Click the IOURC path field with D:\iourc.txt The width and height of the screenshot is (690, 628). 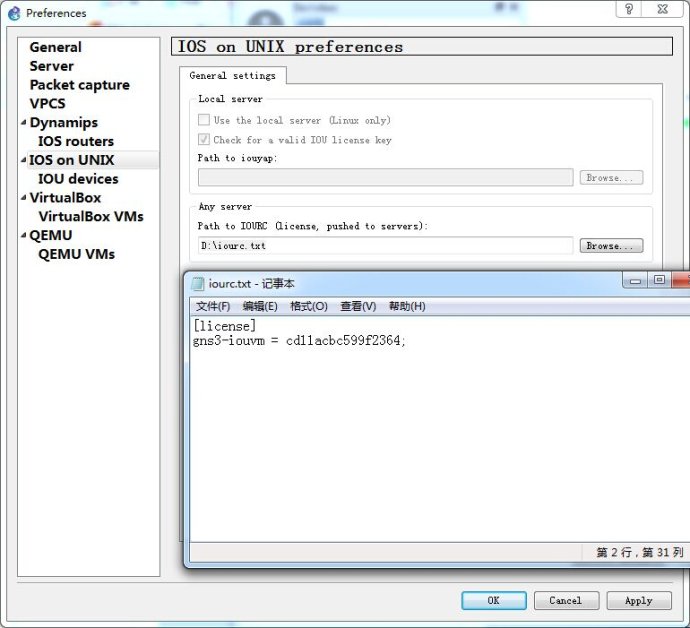(385, 246)
